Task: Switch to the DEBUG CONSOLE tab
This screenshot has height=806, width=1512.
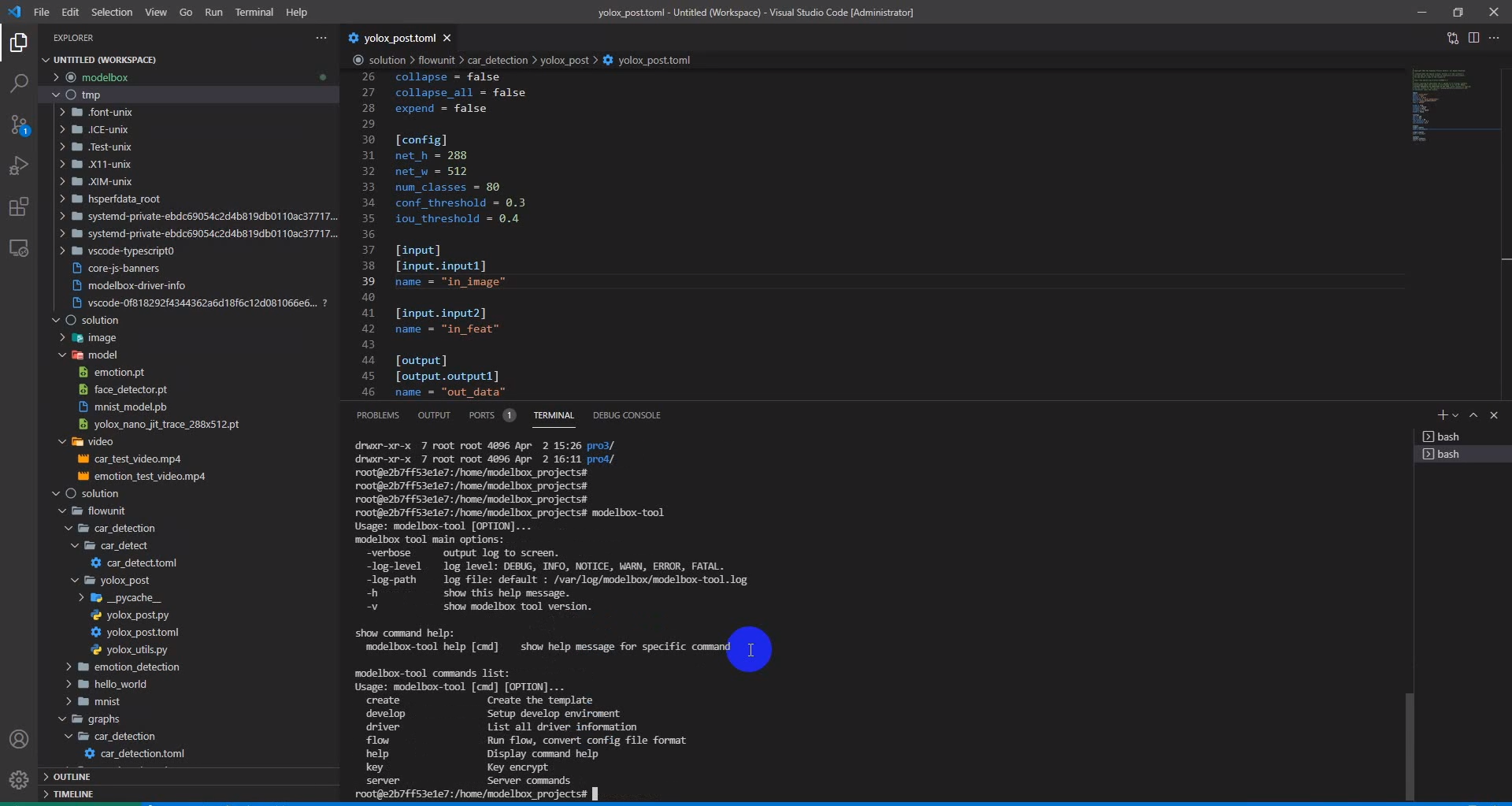Action: coord(626,415)
